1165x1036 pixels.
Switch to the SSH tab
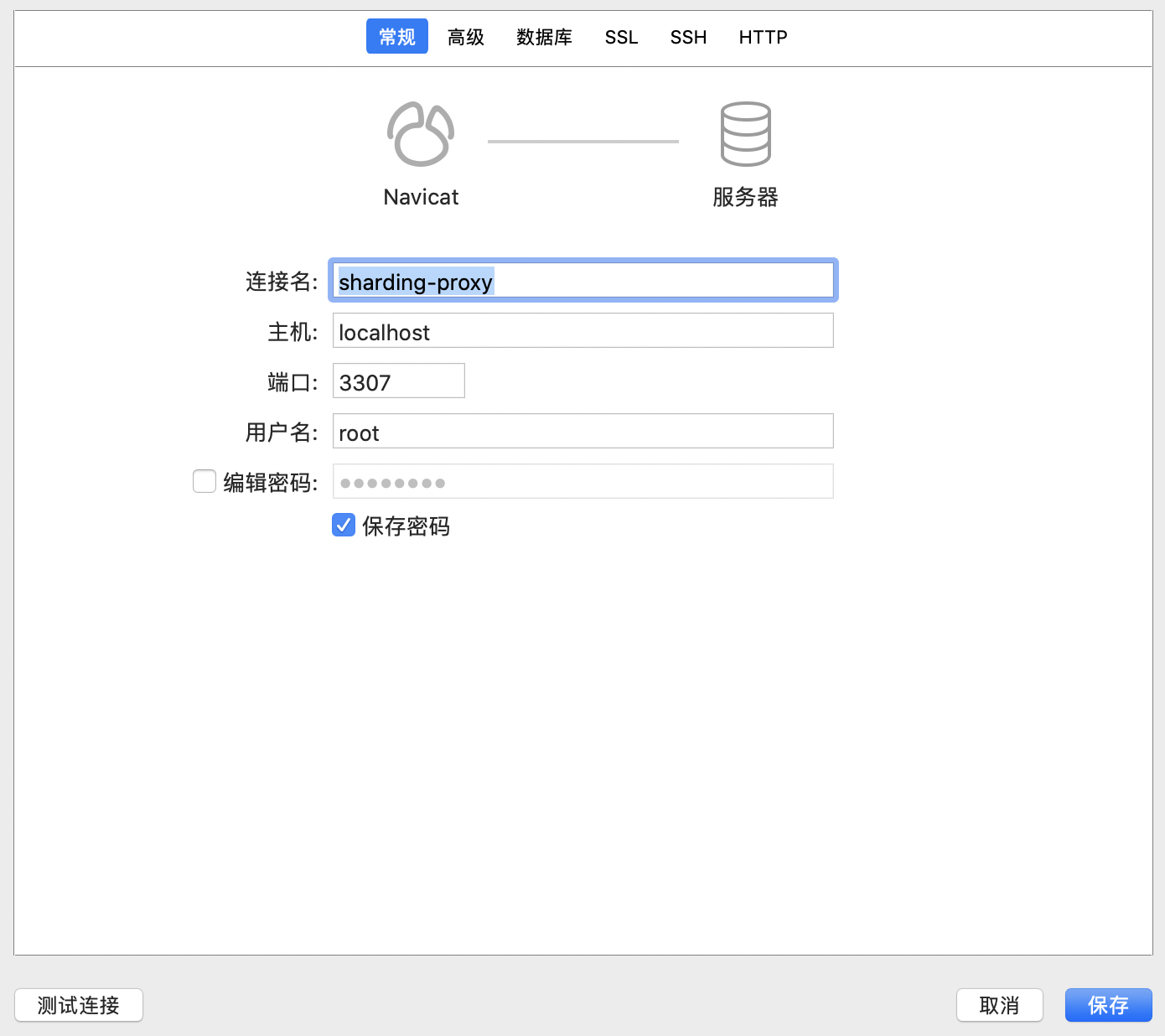pos(689,37)
